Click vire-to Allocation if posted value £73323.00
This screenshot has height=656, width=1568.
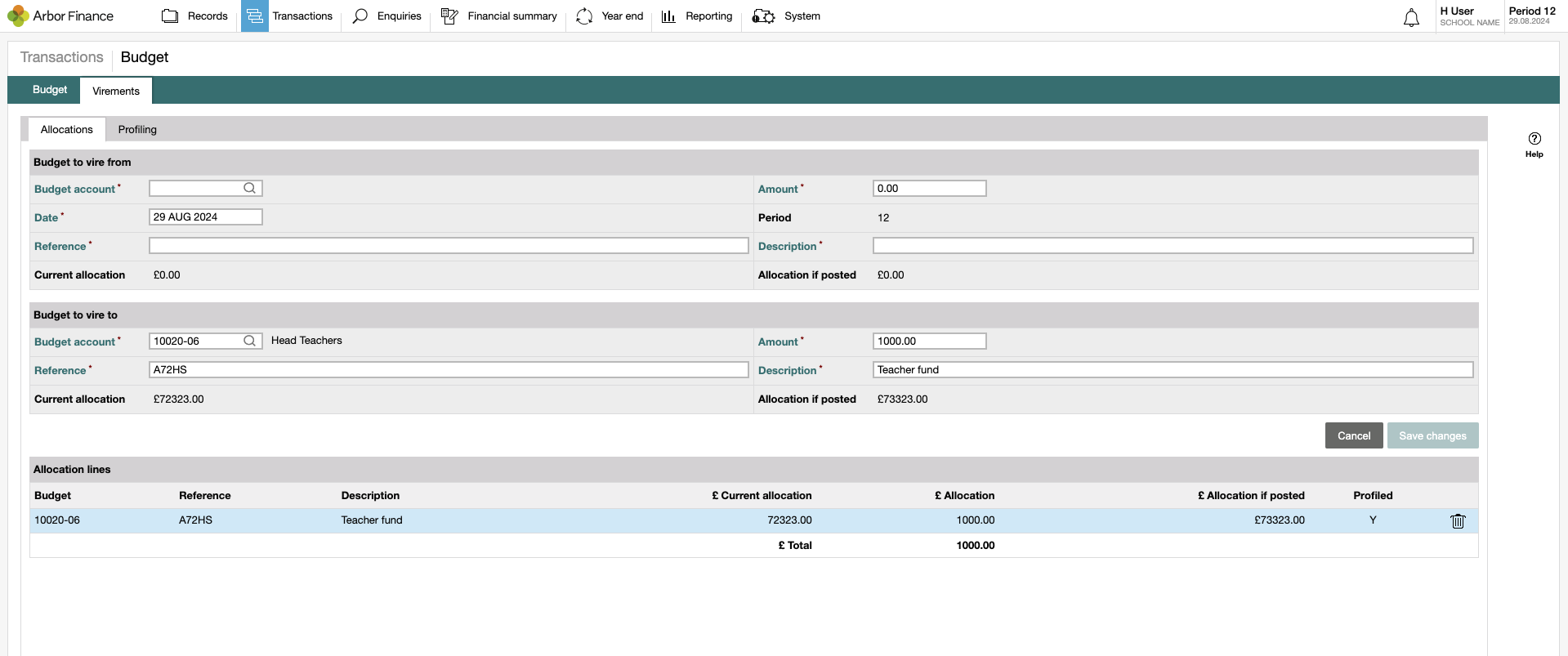tap(902, 399)
